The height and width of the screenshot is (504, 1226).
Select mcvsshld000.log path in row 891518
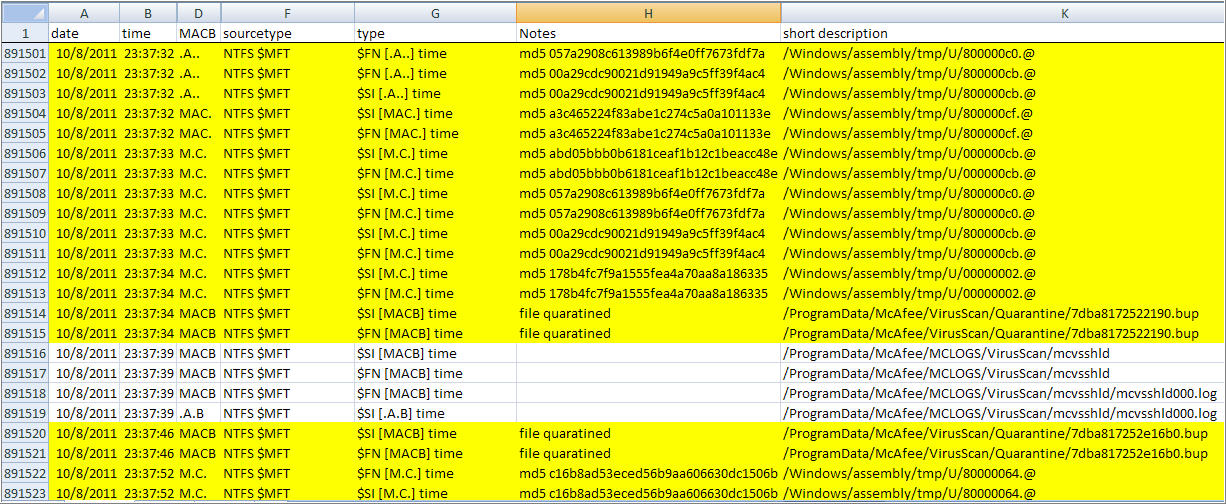(x=1001, y=393)
